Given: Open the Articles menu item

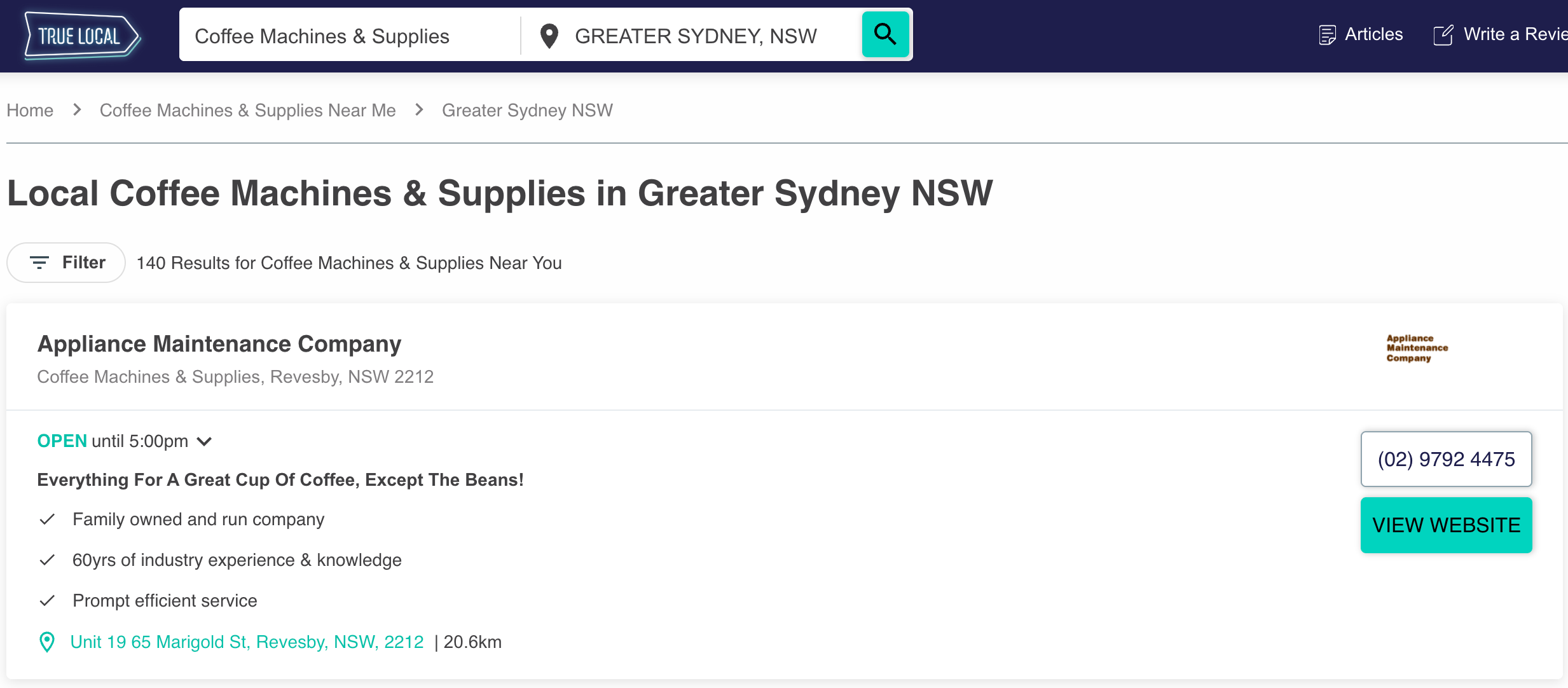Looking at the screenshot, I should tap(1373, 34).
